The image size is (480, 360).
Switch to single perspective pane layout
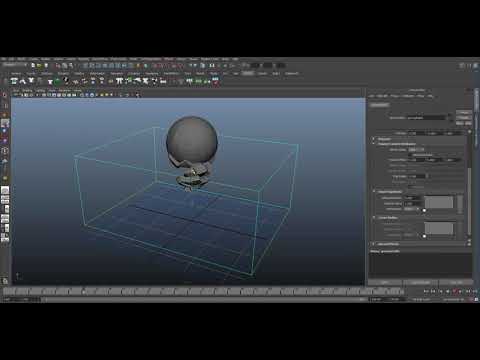pyautogui.click(x=5, y=190)
